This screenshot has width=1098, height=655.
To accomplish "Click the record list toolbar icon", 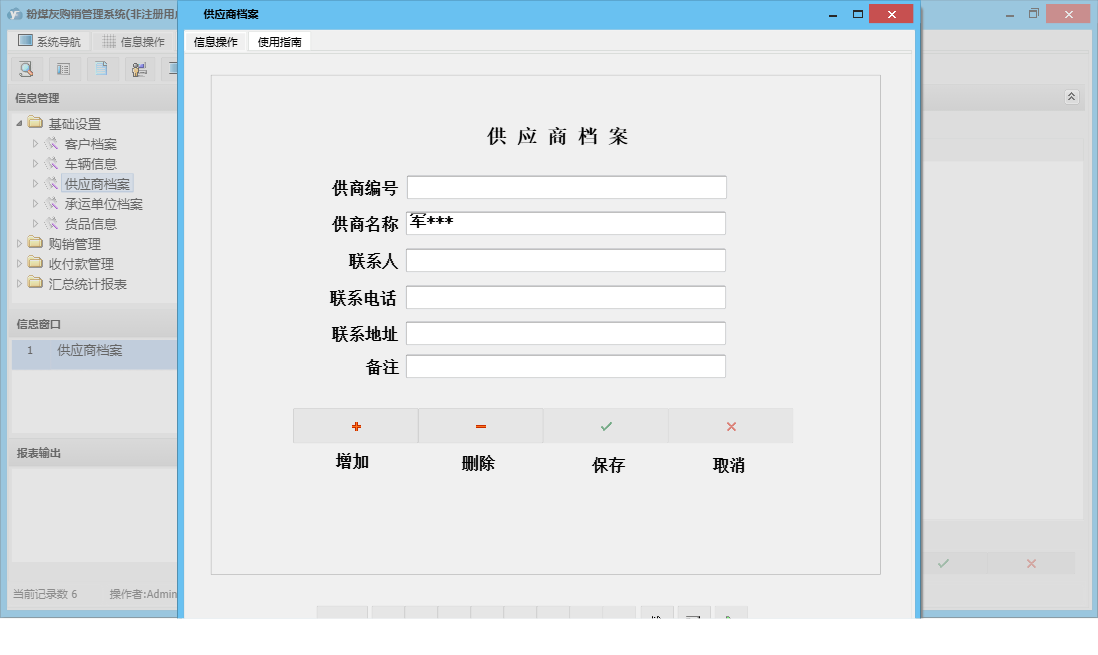I will [63, 68].
